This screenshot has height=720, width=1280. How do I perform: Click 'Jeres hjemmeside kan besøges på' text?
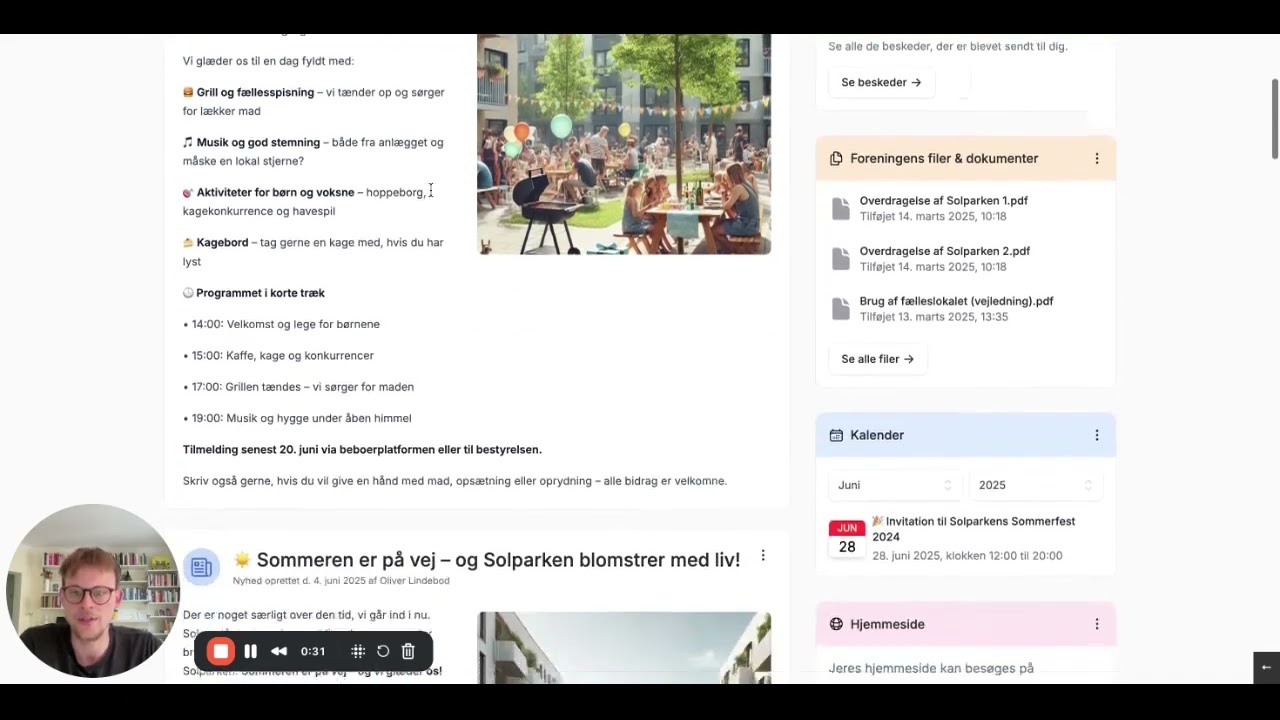click(x=931, y=668)
